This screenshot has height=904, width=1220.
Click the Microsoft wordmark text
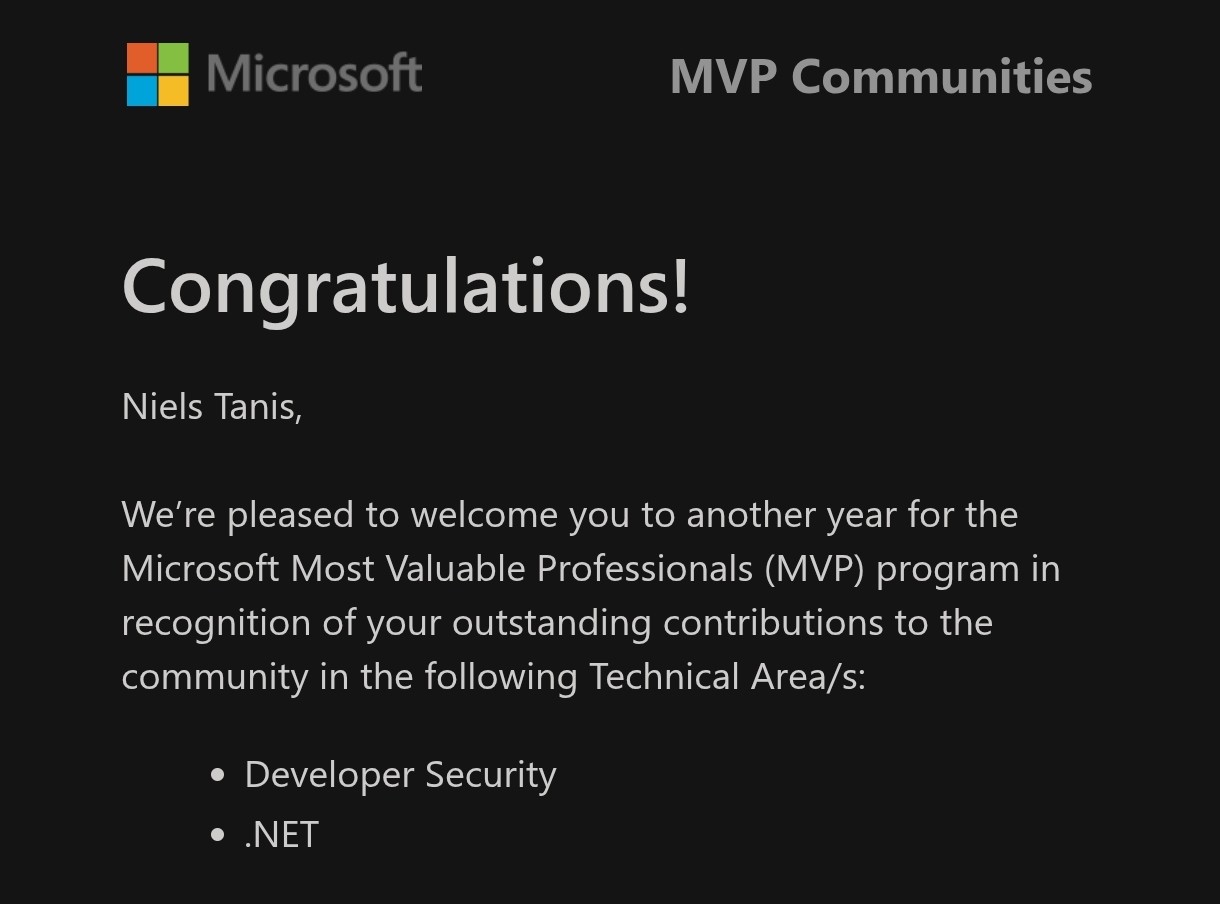pyautogui.click(x=314, y=74)
